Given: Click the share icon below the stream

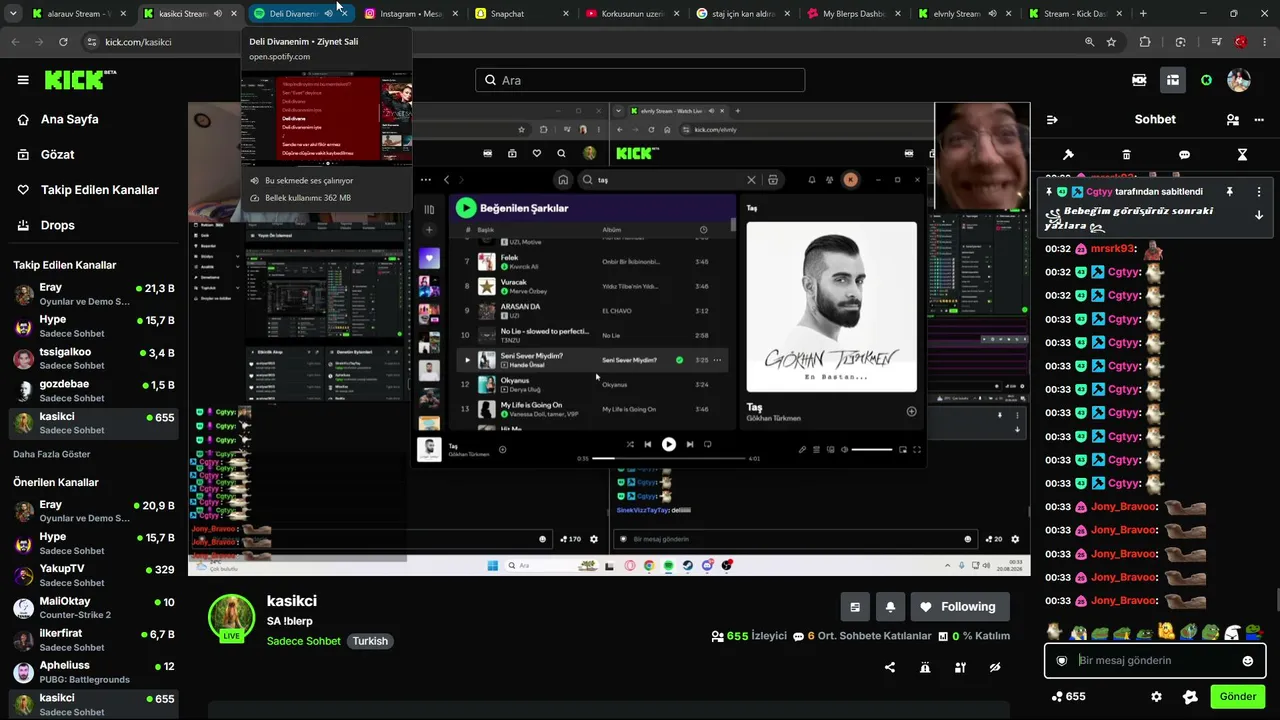Looking at the screenshot, I should click(x=890, y=667).
